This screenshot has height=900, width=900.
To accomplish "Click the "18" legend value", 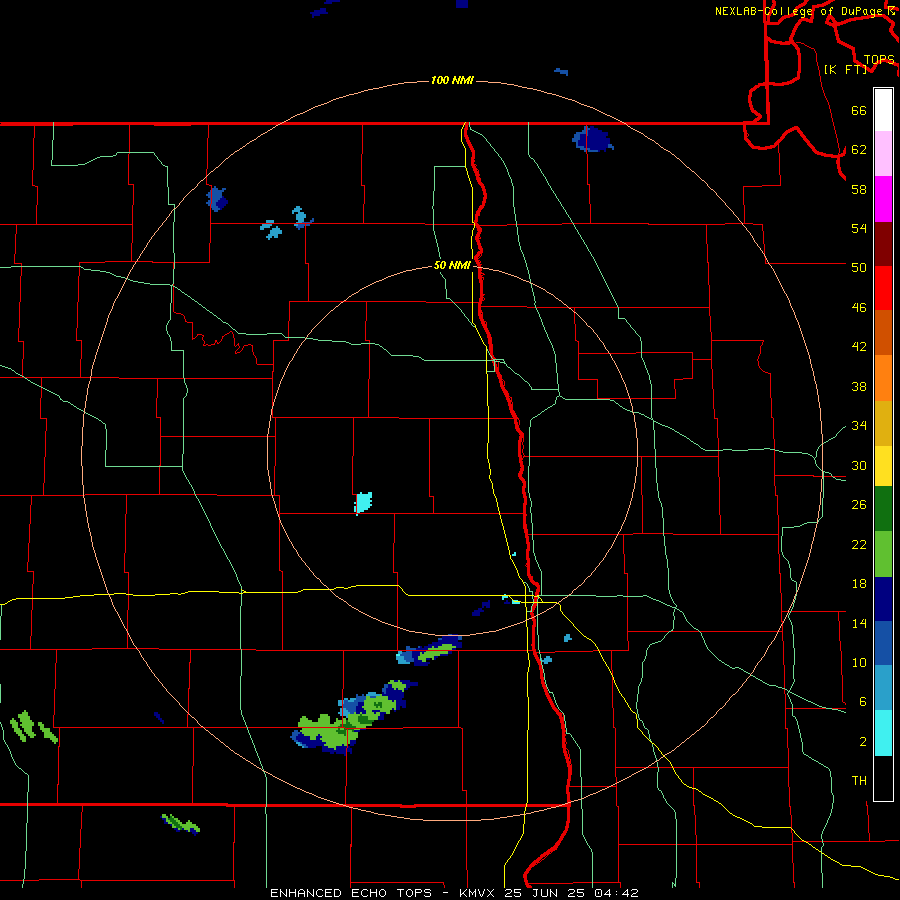I will [859, 584].
